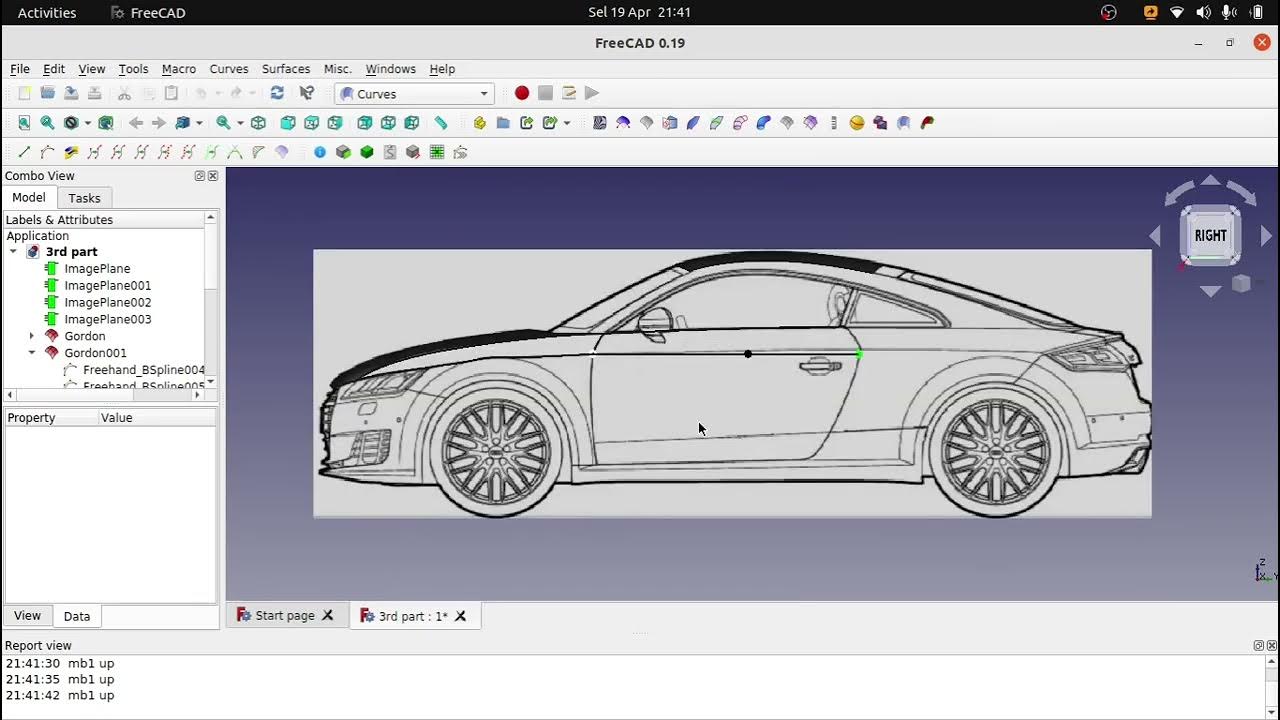1280x720 pixels.
Task: Rotate view with navigation cube right arrow
Action: pos(1266,236)
